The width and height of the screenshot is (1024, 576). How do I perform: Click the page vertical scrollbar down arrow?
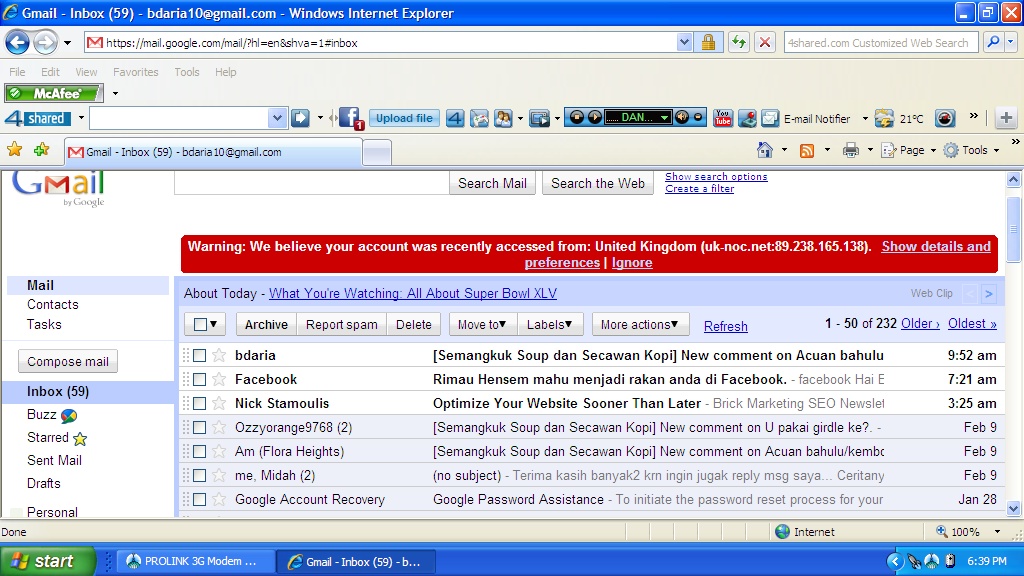click(x=1014, y=508)
